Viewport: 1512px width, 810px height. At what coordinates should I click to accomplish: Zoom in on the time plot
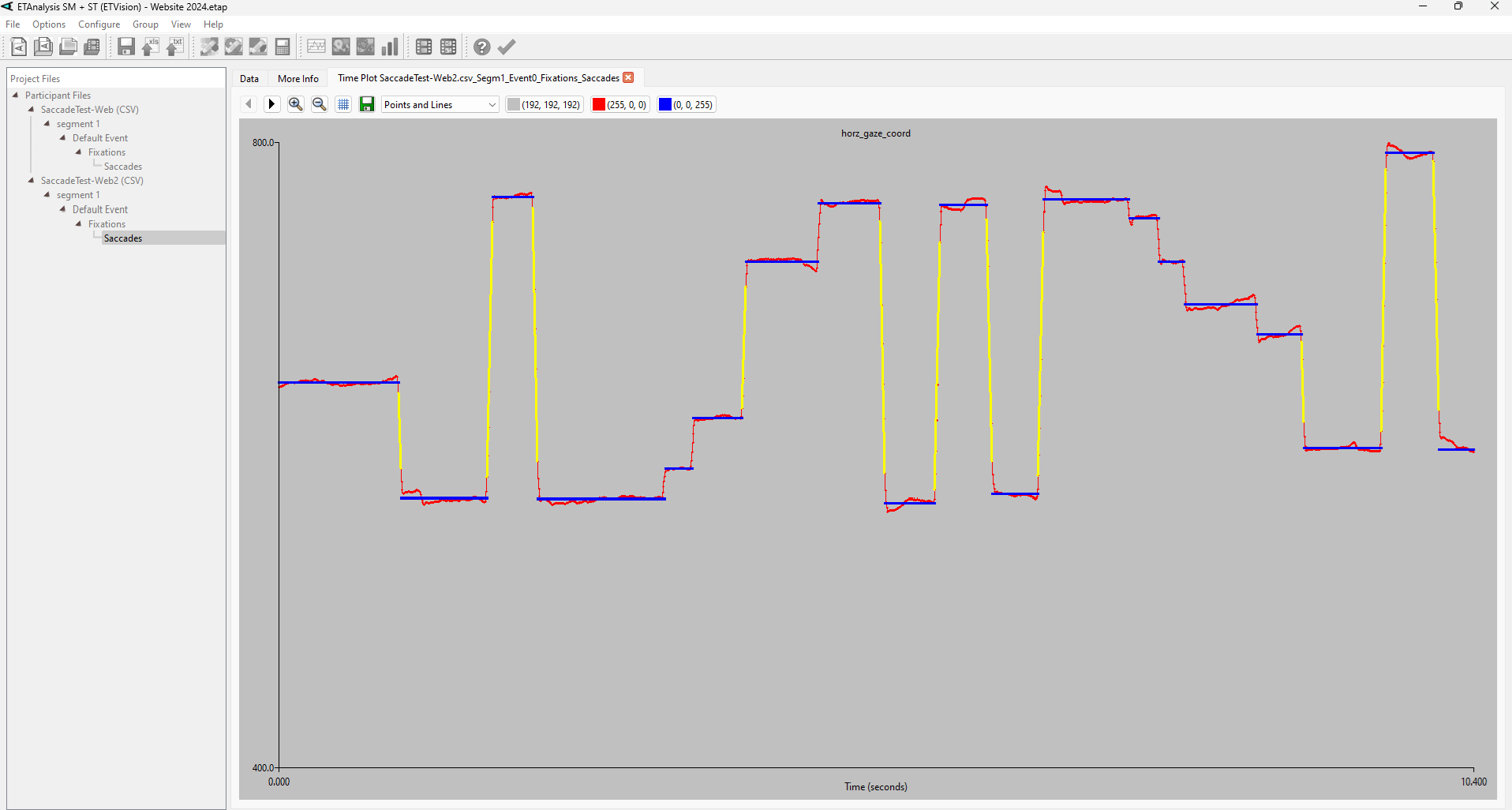pos(296,104)
